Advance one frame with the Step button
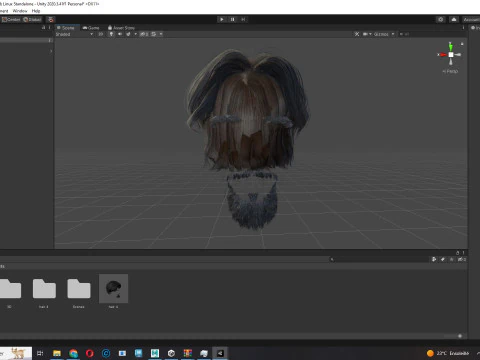Screen dimensions: 480x360 243,19
